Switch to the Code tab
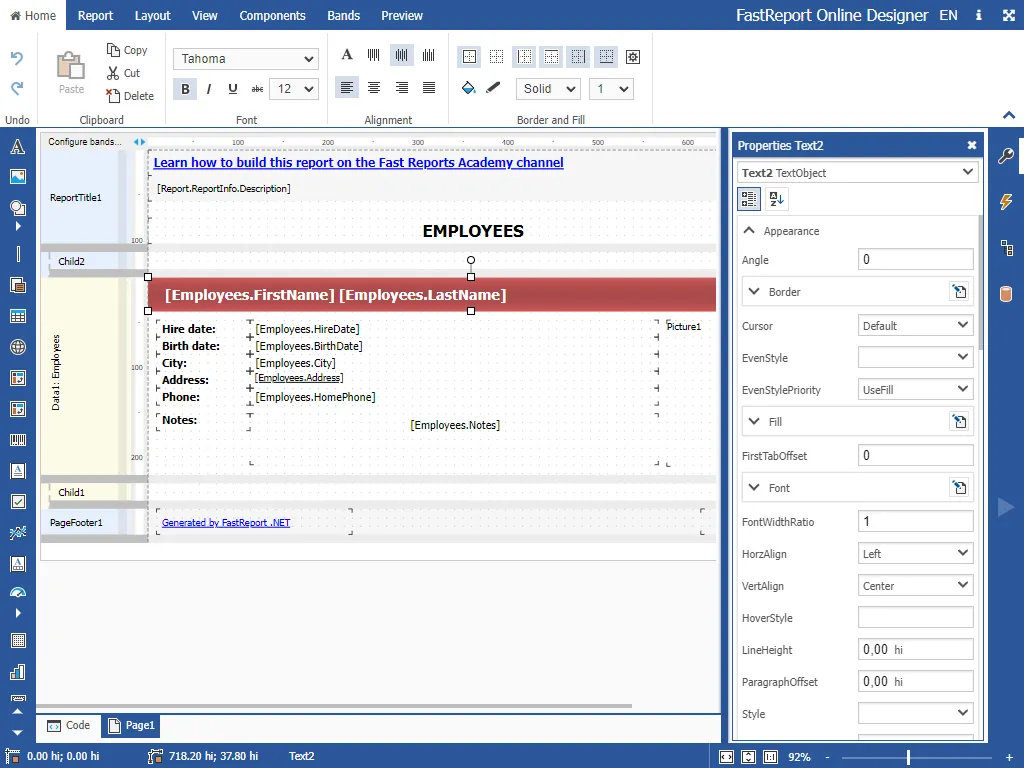The height and width of the screenshot is (768, 1024). [x=69, y=726]
